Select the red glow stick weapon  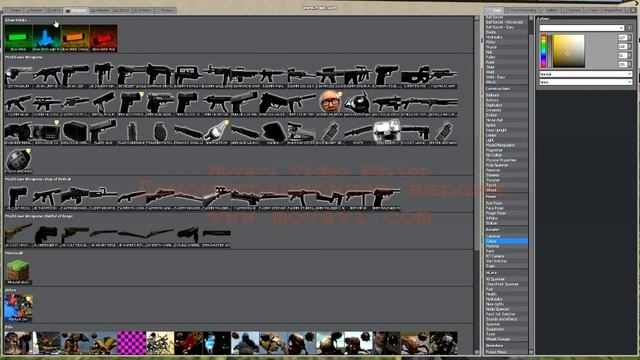(104, 38)
